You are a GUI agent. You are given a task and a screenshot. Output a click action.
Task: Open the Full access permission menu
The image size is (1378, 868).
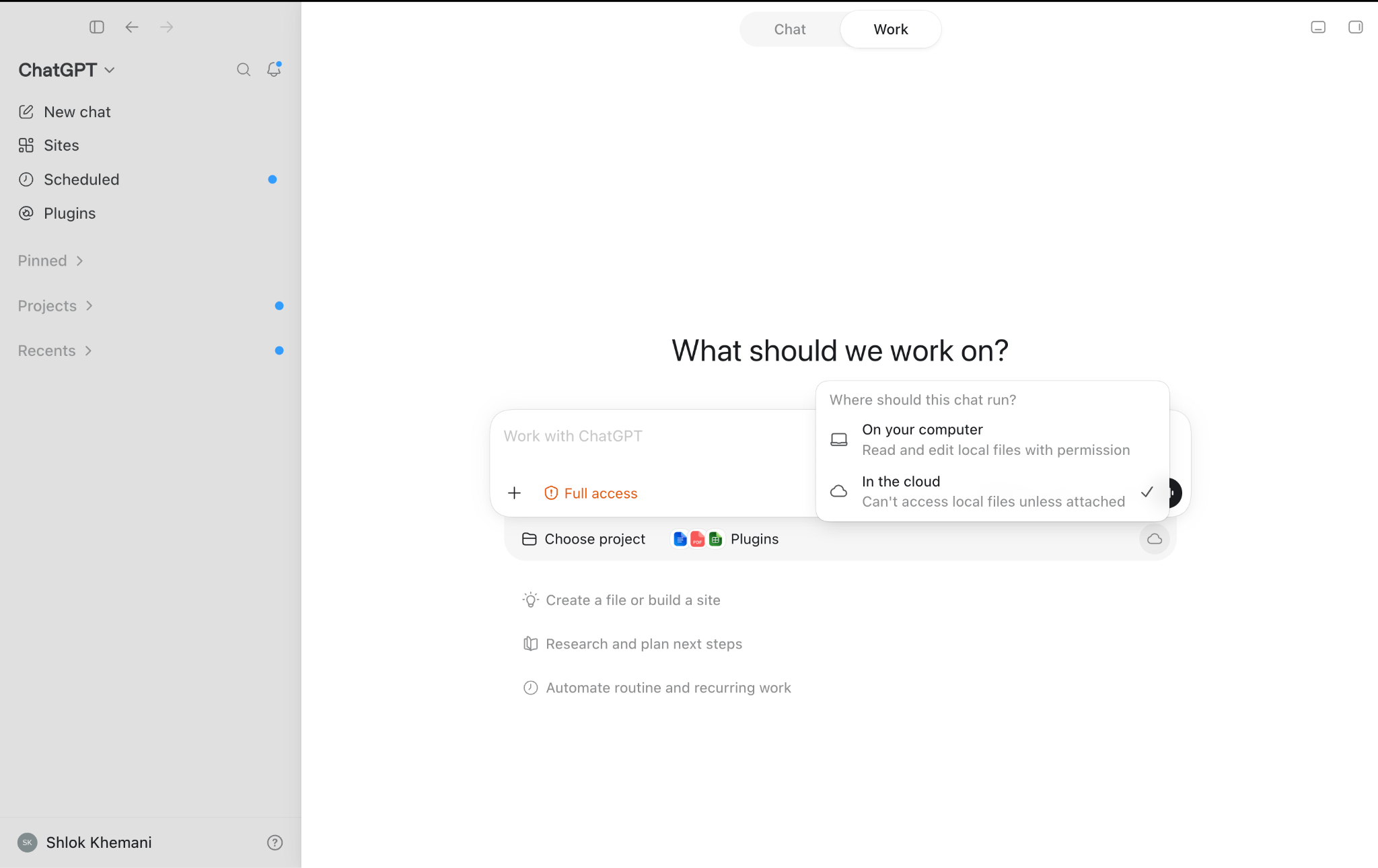pyautogui.click(x=591, y=493)
